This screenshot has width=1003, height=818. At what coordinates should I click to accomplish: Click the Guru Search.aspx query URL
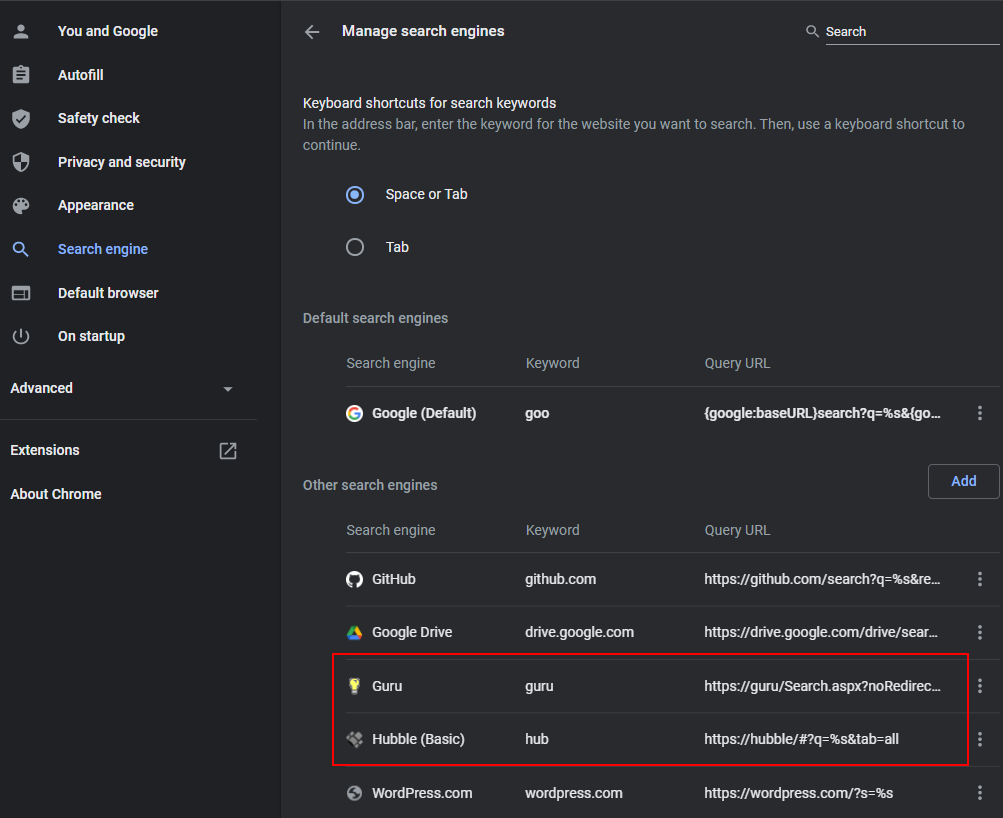pos(822,686)
